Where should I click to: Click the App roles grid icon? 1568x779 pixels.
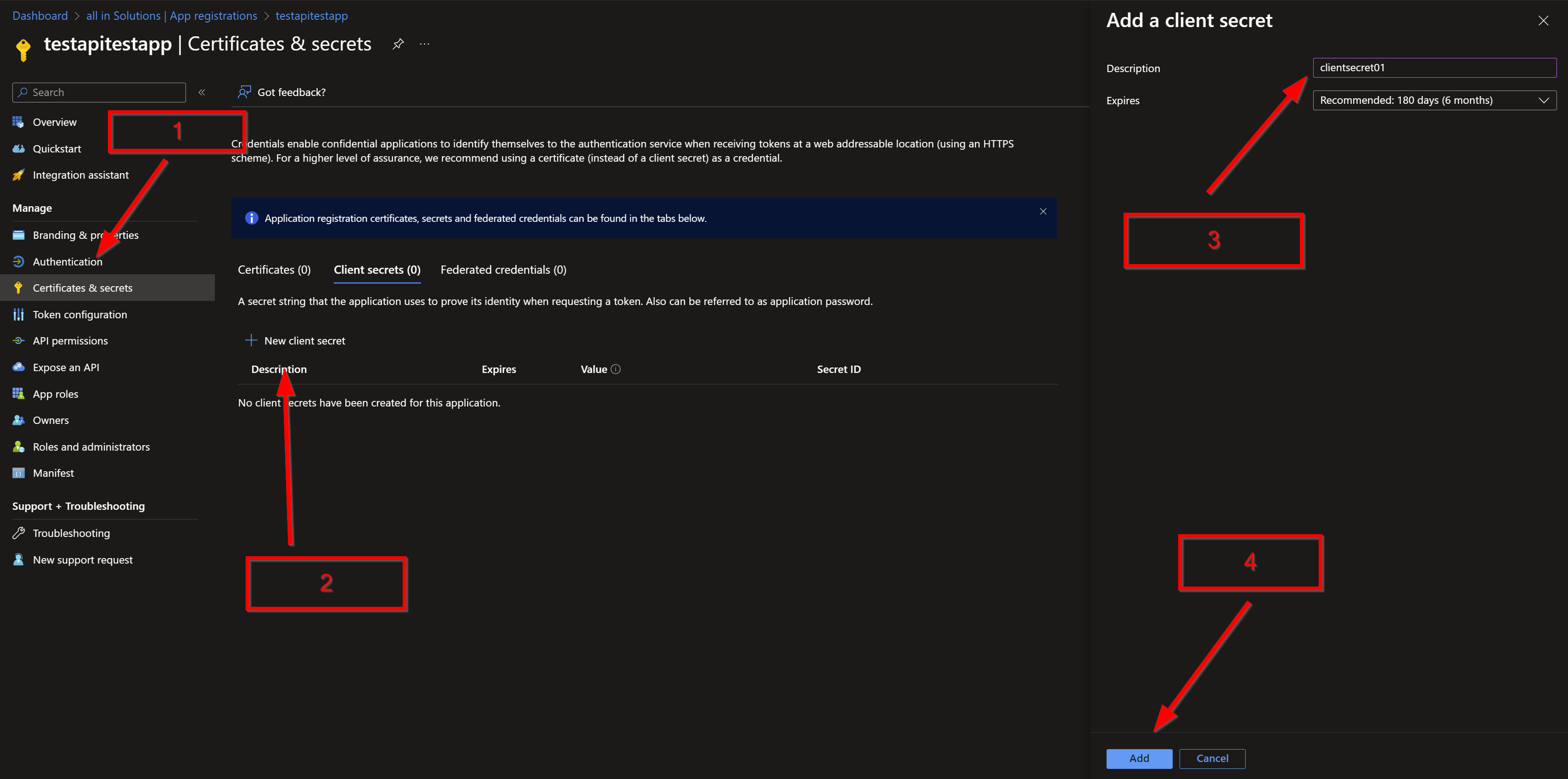click(x=18, y=394)
